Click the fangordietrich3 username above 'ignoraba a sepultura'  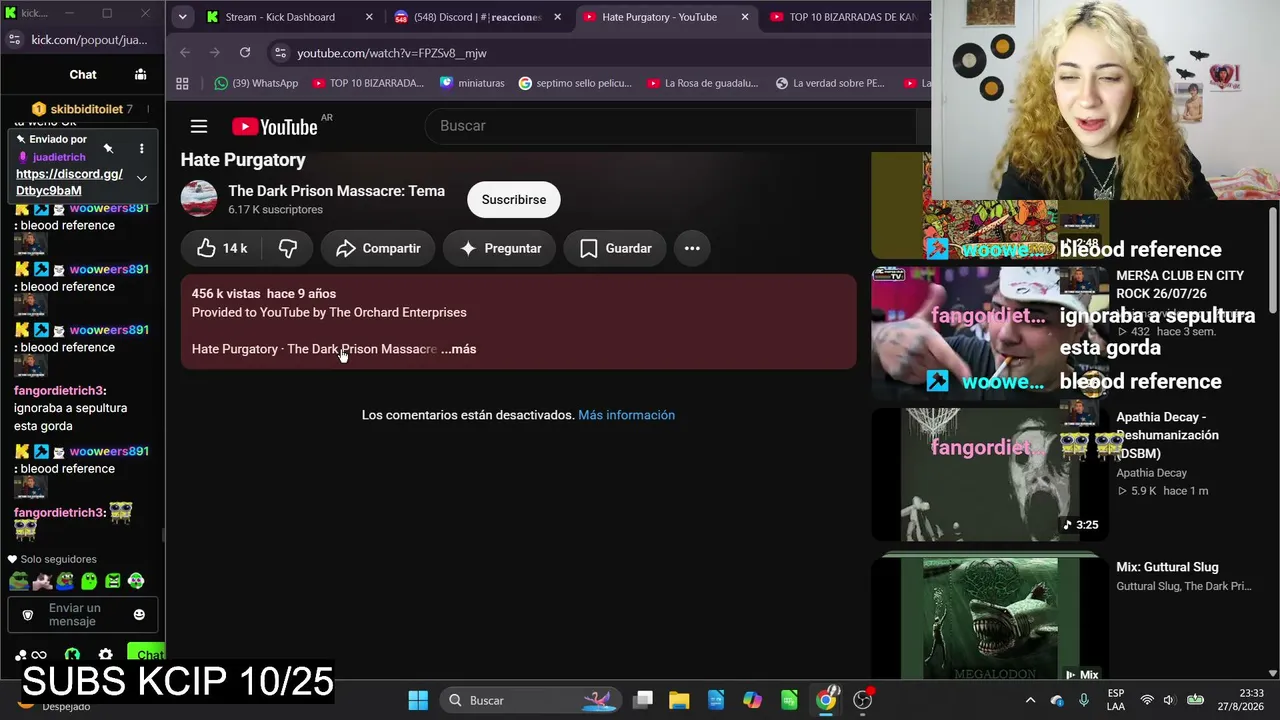coord(58,391)
